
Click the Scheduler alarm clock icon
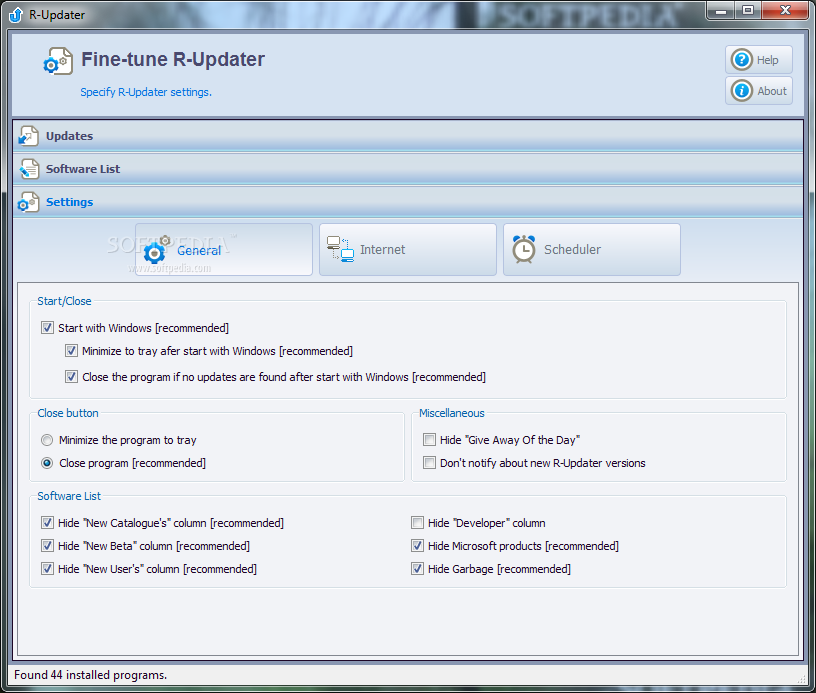(x=524, y=249)
